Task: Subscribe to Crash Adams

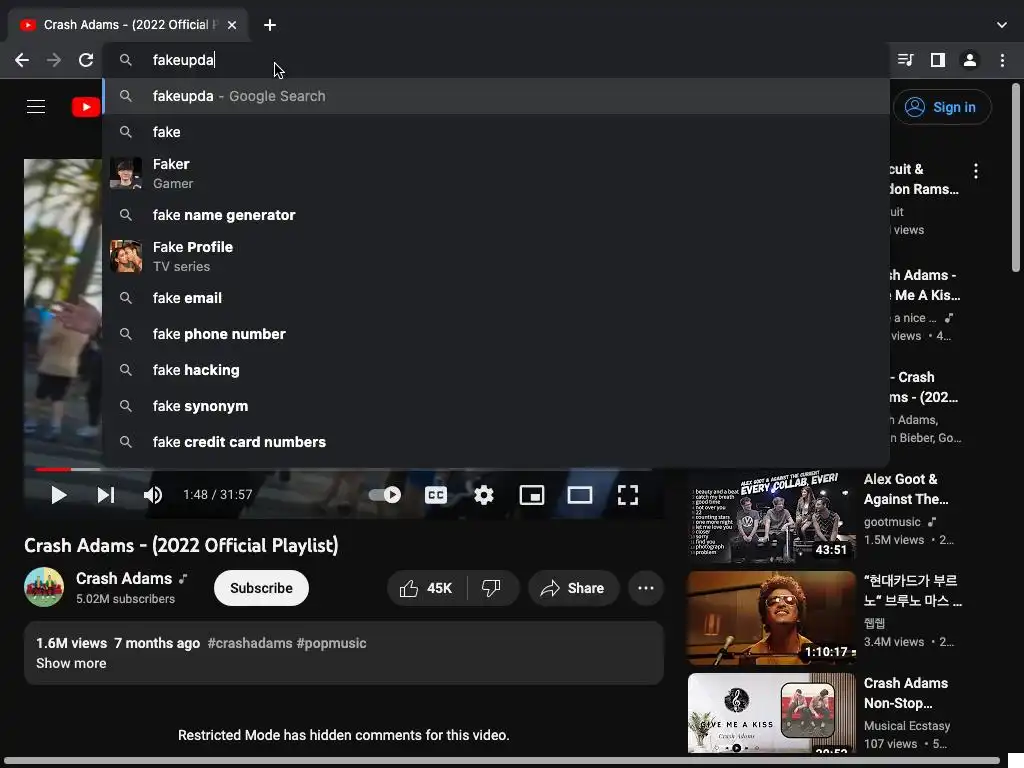Action: coord(261,588)
